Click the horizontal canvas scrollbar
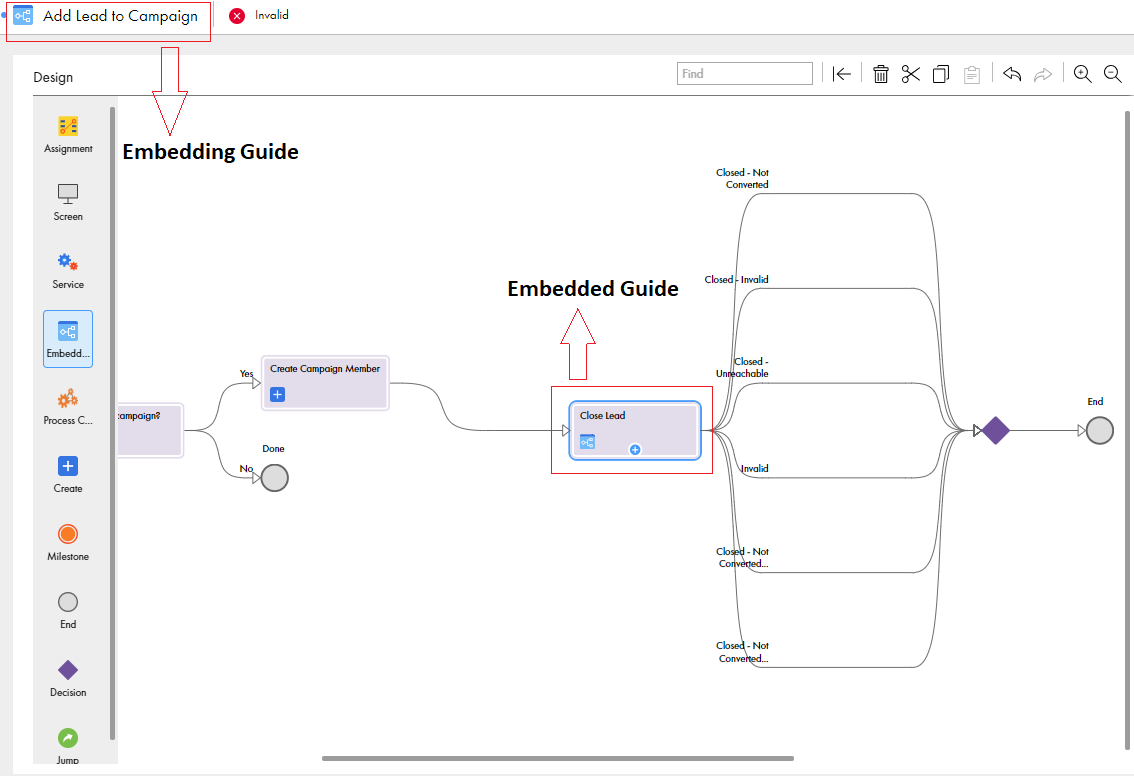Viewport: 1134px width, 776px height. [x=558, y=759]
